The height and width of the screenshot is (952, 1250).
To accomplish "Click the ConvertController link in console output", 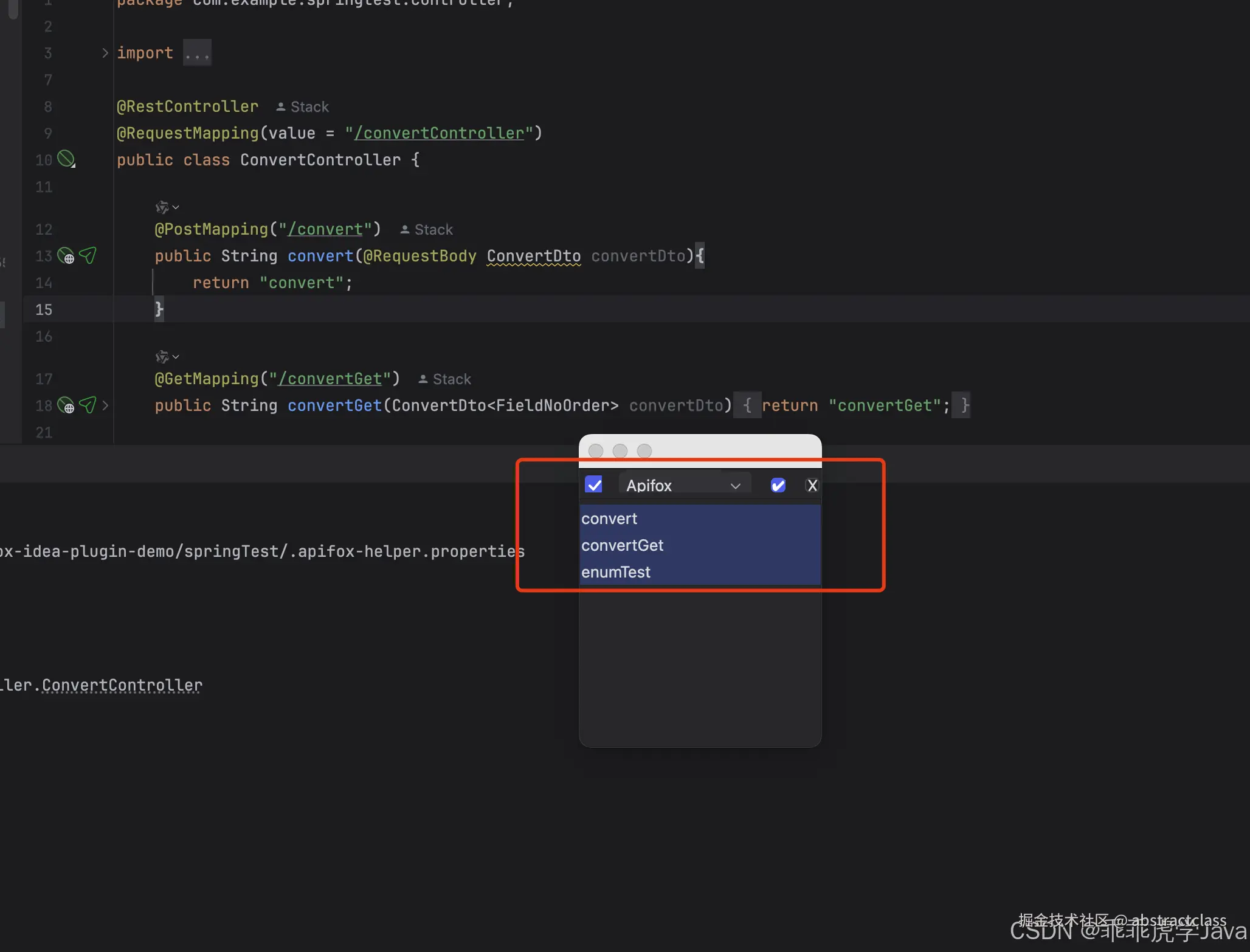I will [122, 685].
